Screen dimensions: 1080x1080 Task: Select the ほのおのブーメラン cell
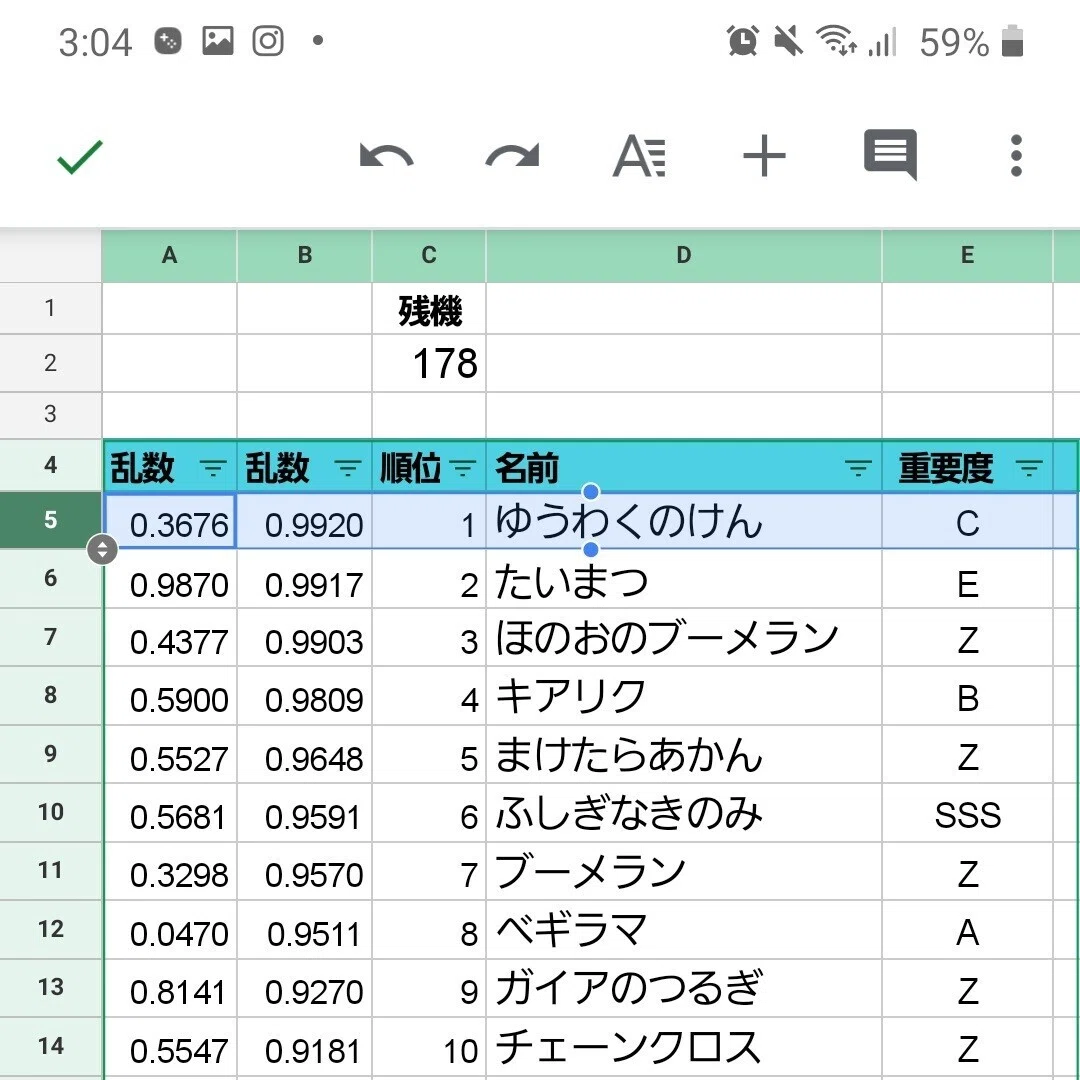pos(683,638)
